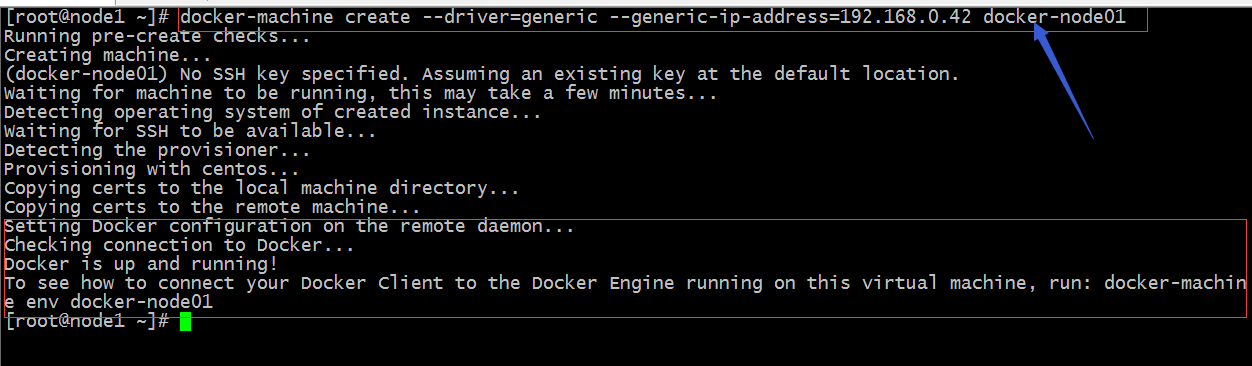Screen dimensions: 1252x366
Task: Click the 'Waiting for SSH to be available' line
Action: point(191,131)
